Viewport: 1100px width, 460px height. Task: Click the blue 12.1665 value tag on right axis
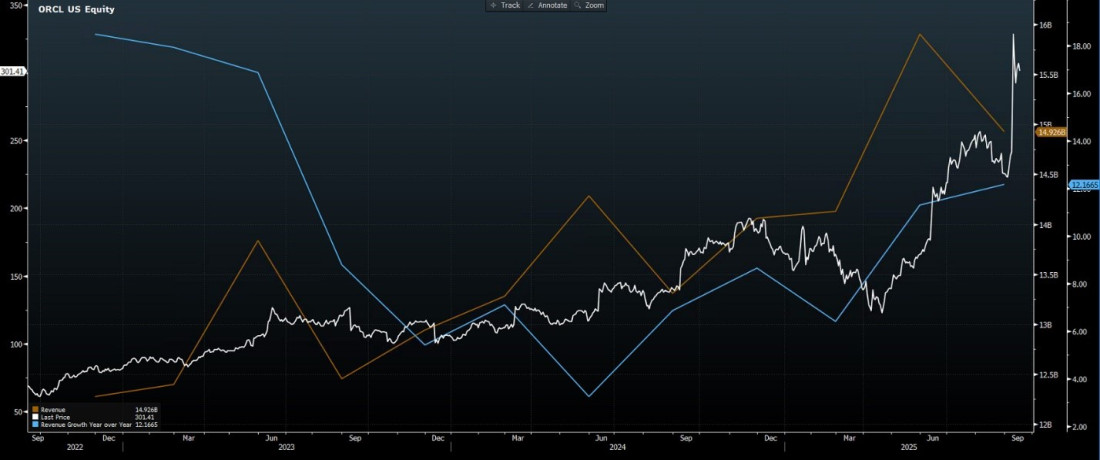tap(1084, 185)
